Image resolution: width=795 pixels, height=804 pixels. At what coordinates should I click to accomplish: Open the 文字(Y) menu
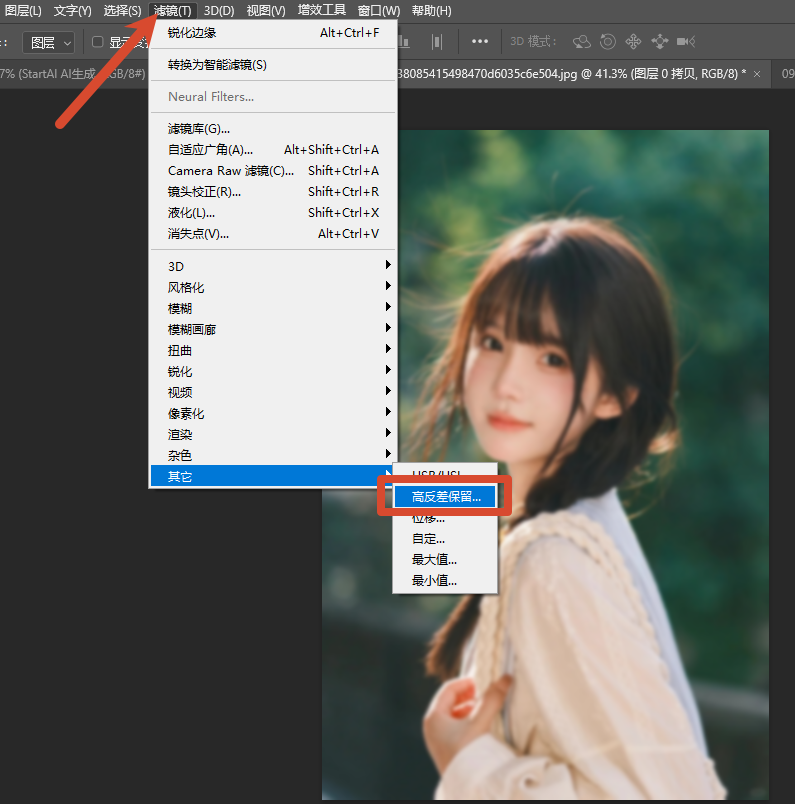[x=72, y=11]
